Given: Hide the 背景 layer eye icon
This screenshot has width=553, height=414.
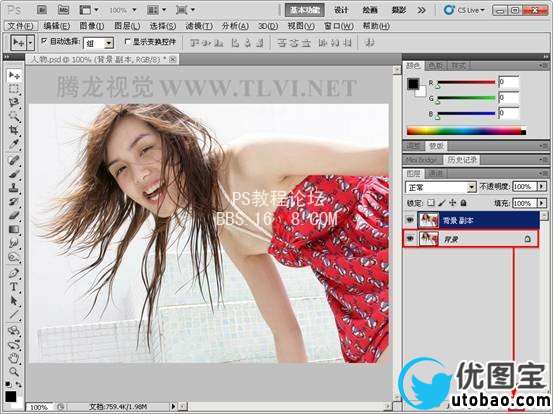Looking at the screenshot, I should coord(410,239).
